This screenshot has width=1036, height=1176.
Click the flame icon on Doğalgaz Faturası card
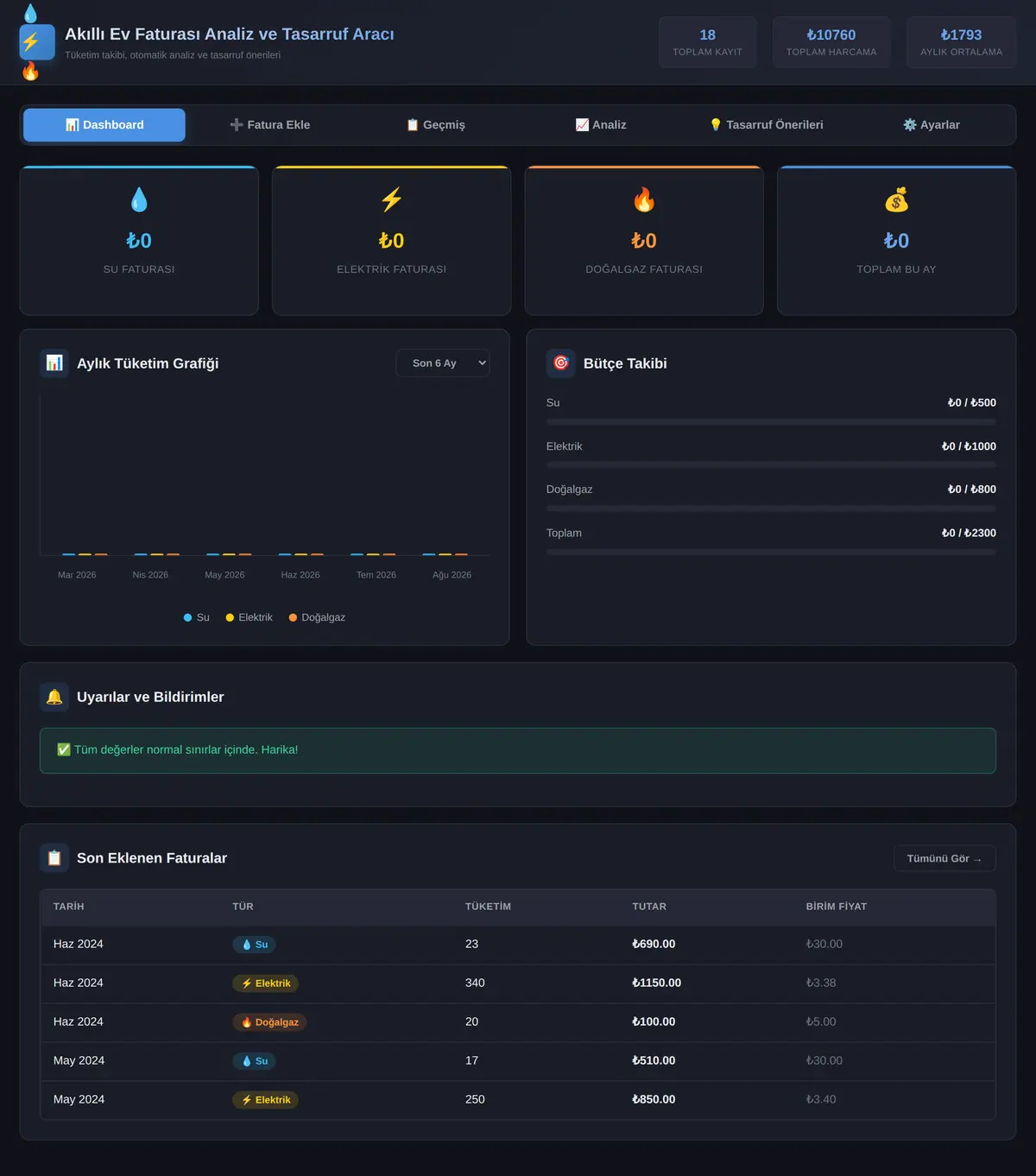pos(644,200)
